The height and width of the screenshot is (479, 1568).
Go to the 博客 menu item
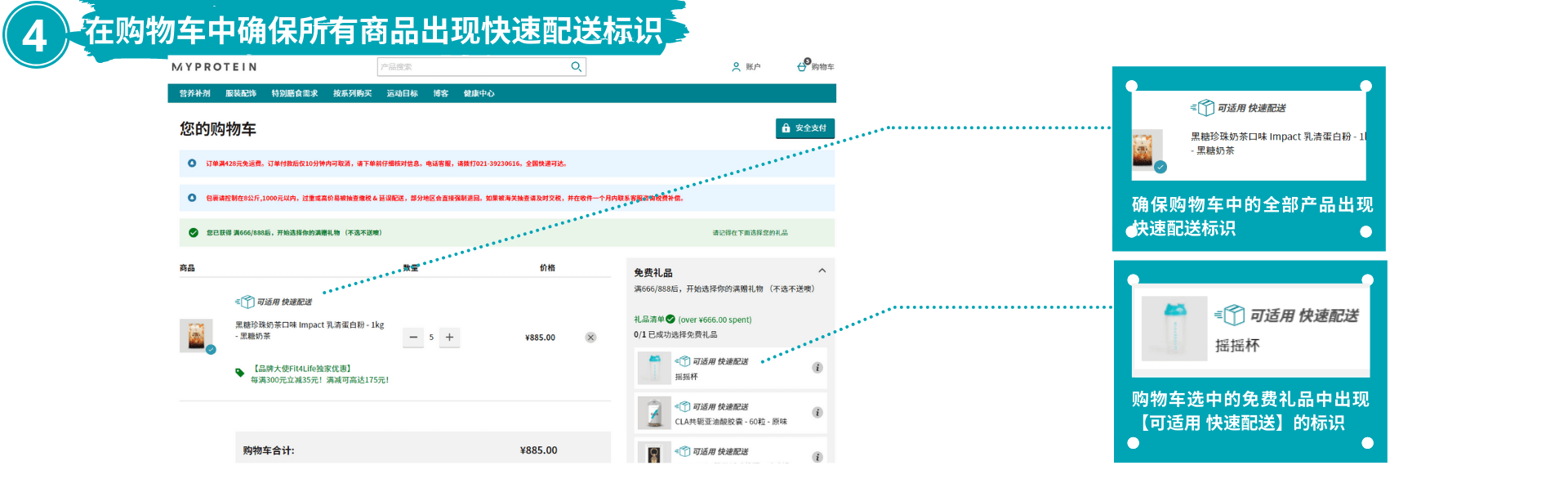pos(441,93)
